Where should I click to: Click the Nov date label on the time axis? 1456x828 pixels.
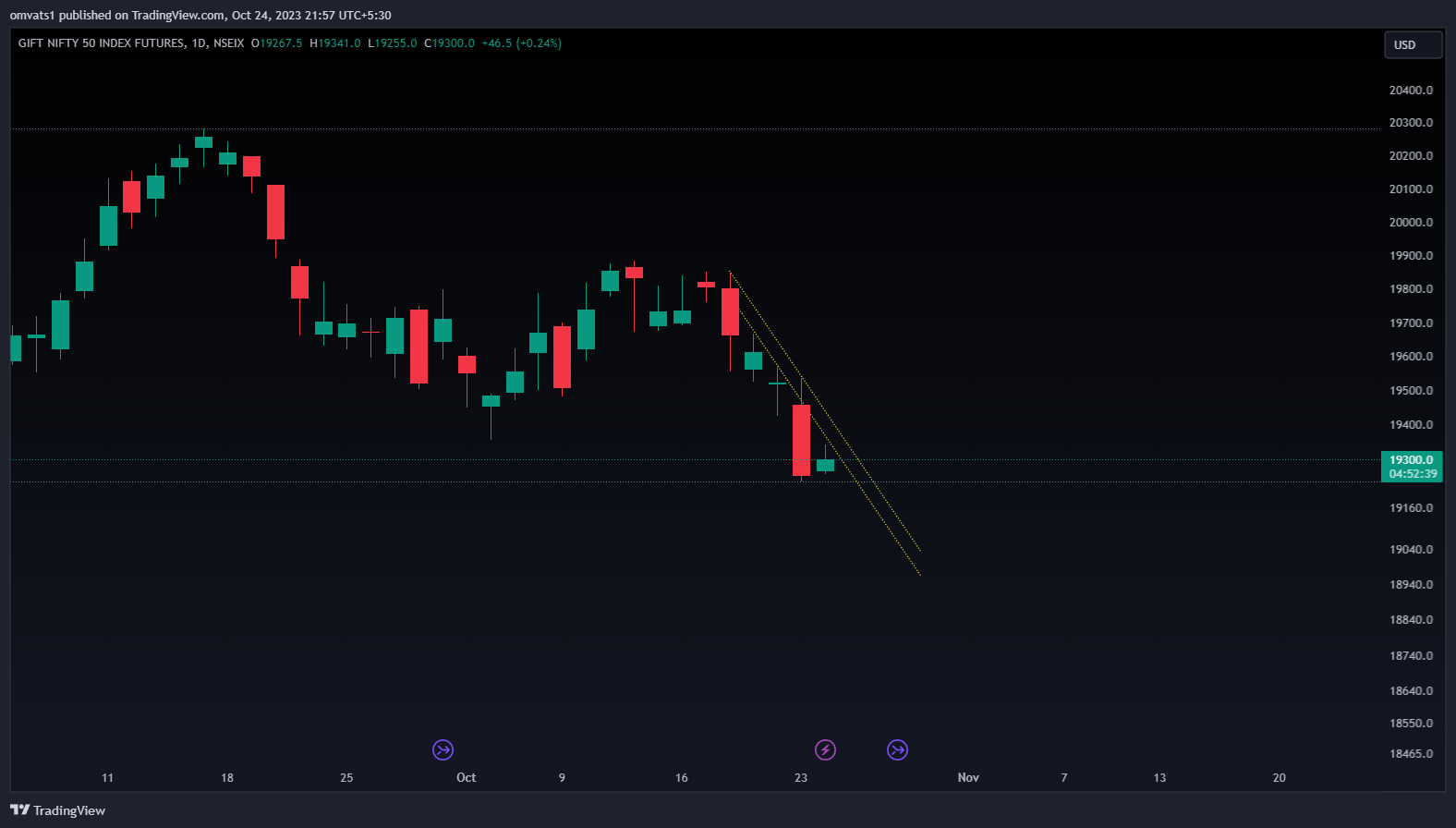click(968, 777)
